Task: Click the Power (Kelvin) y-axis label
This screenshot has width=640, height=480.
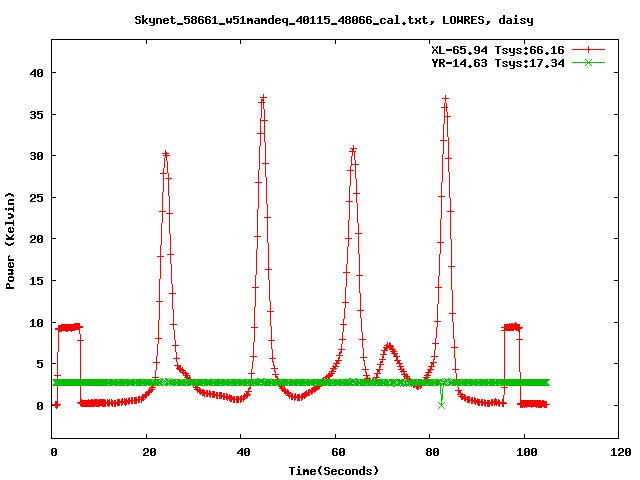Action: tap(10, 241)
